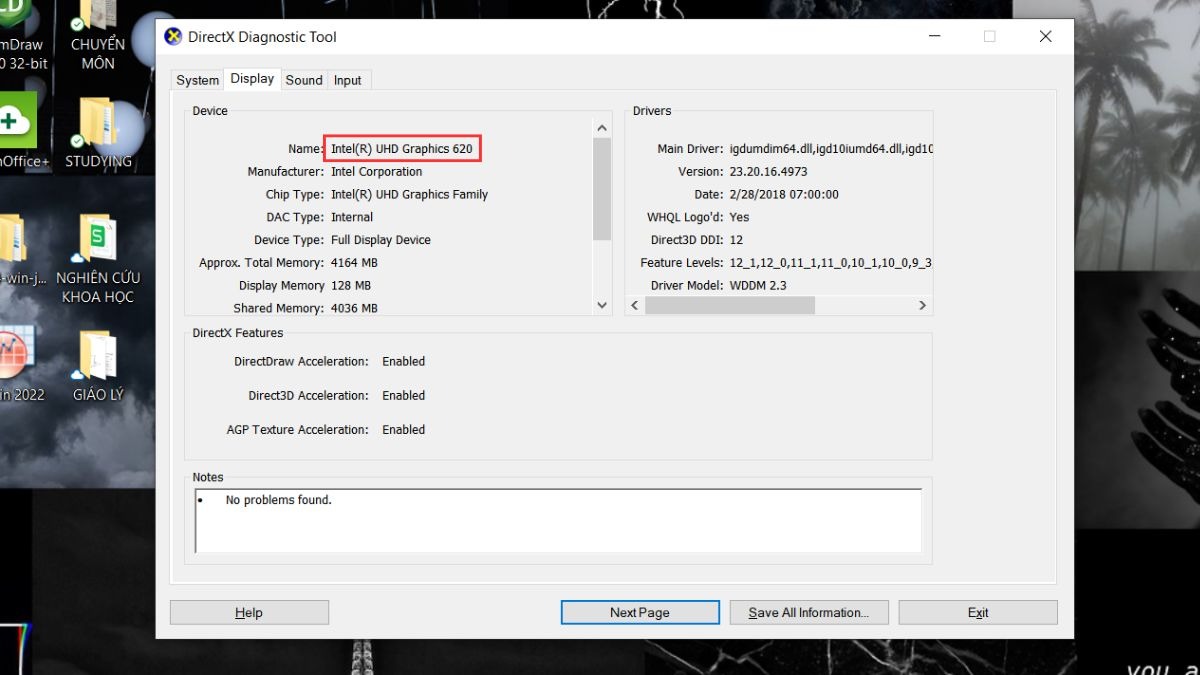The image size is (1200, 675).
Task: Click DAC Type value Internal
Action: [352, 217]
